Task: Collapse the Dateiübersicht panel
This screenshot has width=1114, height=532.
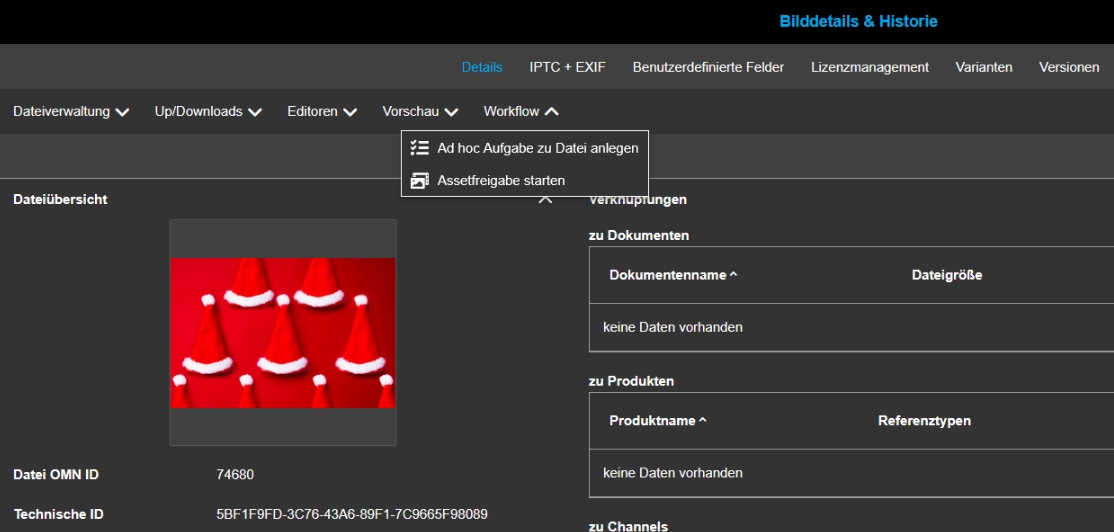Action: pyautogui.click(x=545, y=200)
